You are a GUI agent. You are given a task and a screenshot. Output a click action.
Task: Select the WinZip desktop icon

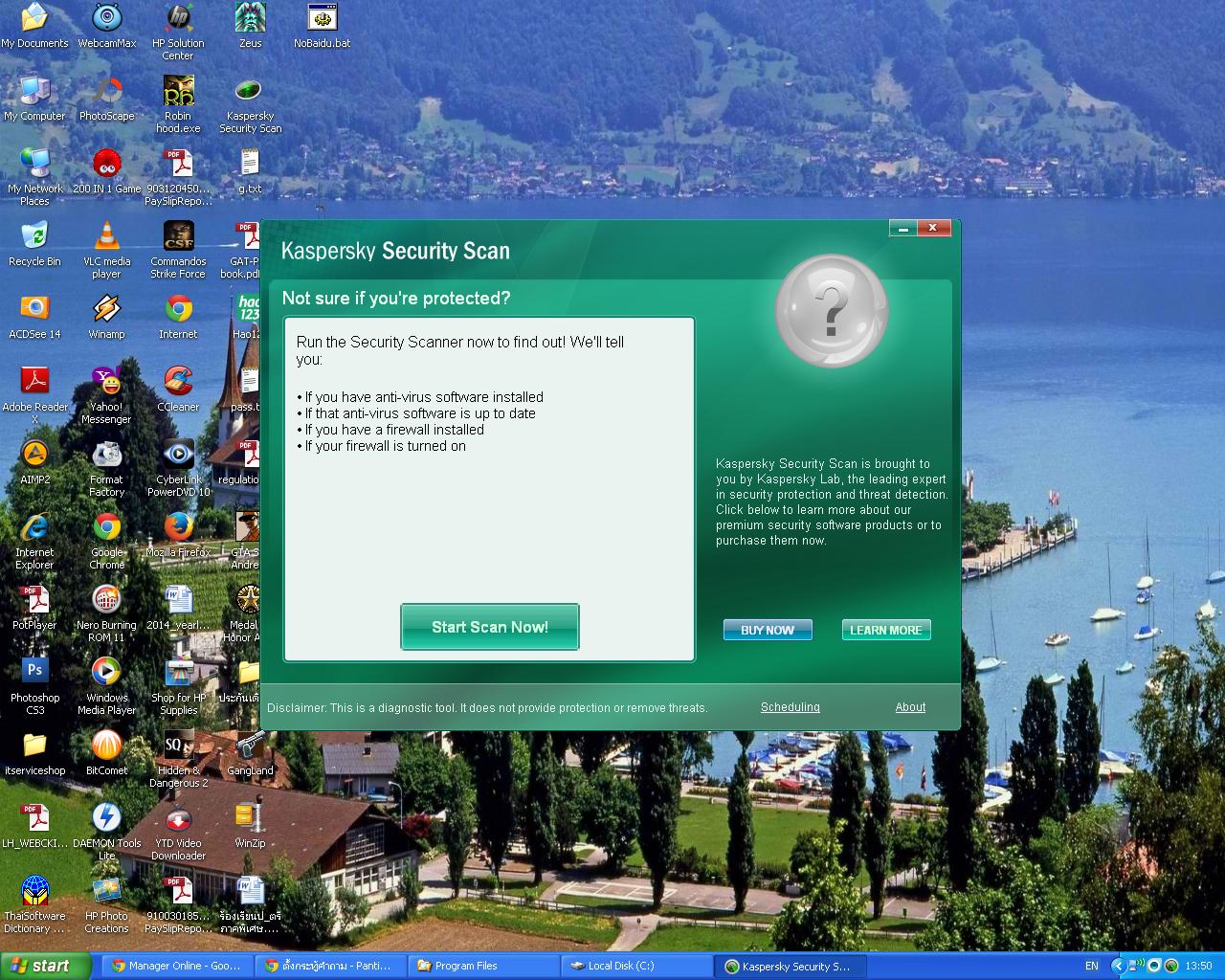coord(250,826)
